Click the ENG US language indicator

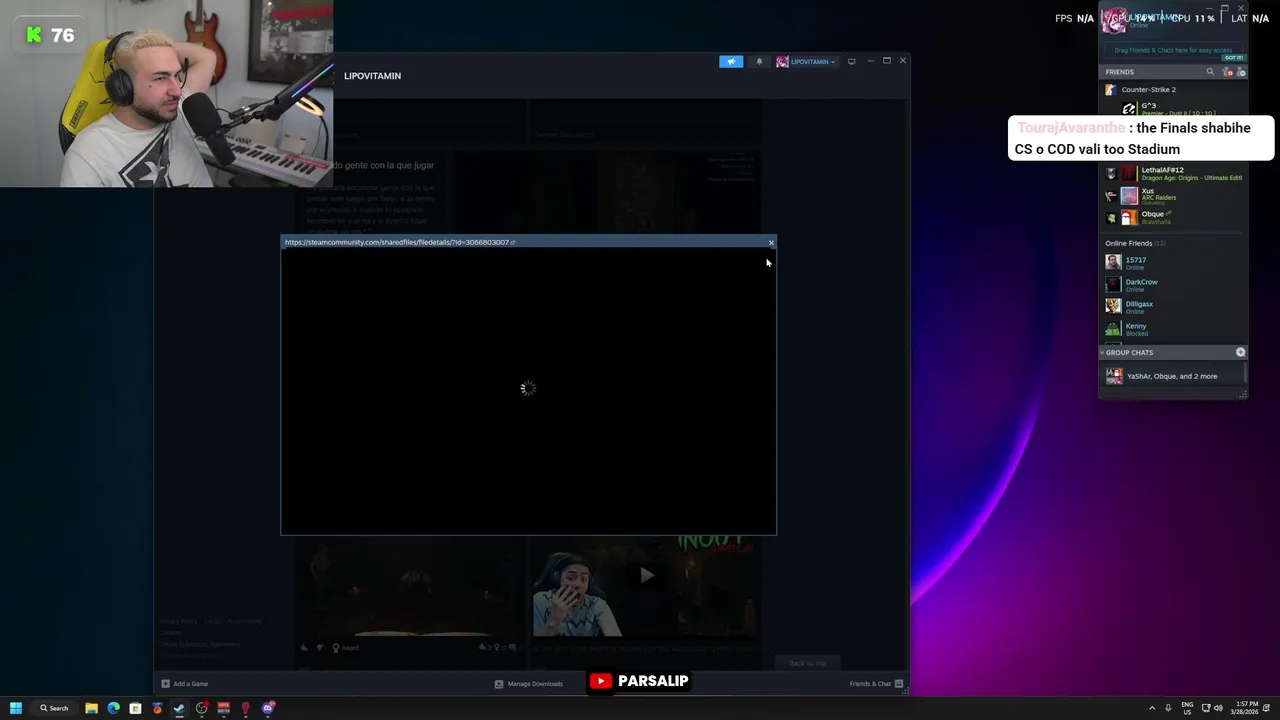[x=1187, y=708]
